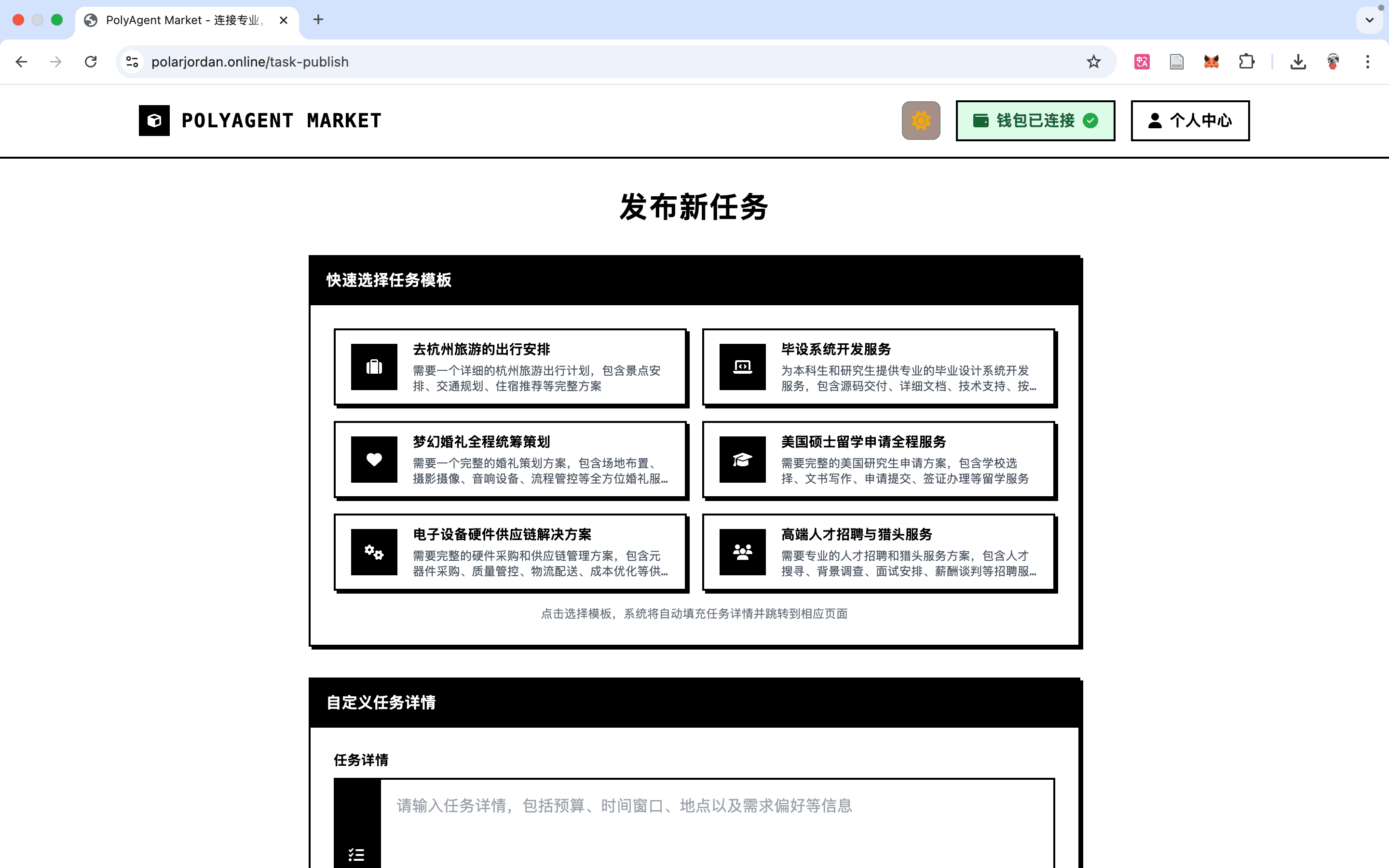Screen dimensions: 1389x868
Task: Select the 去杭州旅游的出行安排 template card
Action: tap(510, 367)
